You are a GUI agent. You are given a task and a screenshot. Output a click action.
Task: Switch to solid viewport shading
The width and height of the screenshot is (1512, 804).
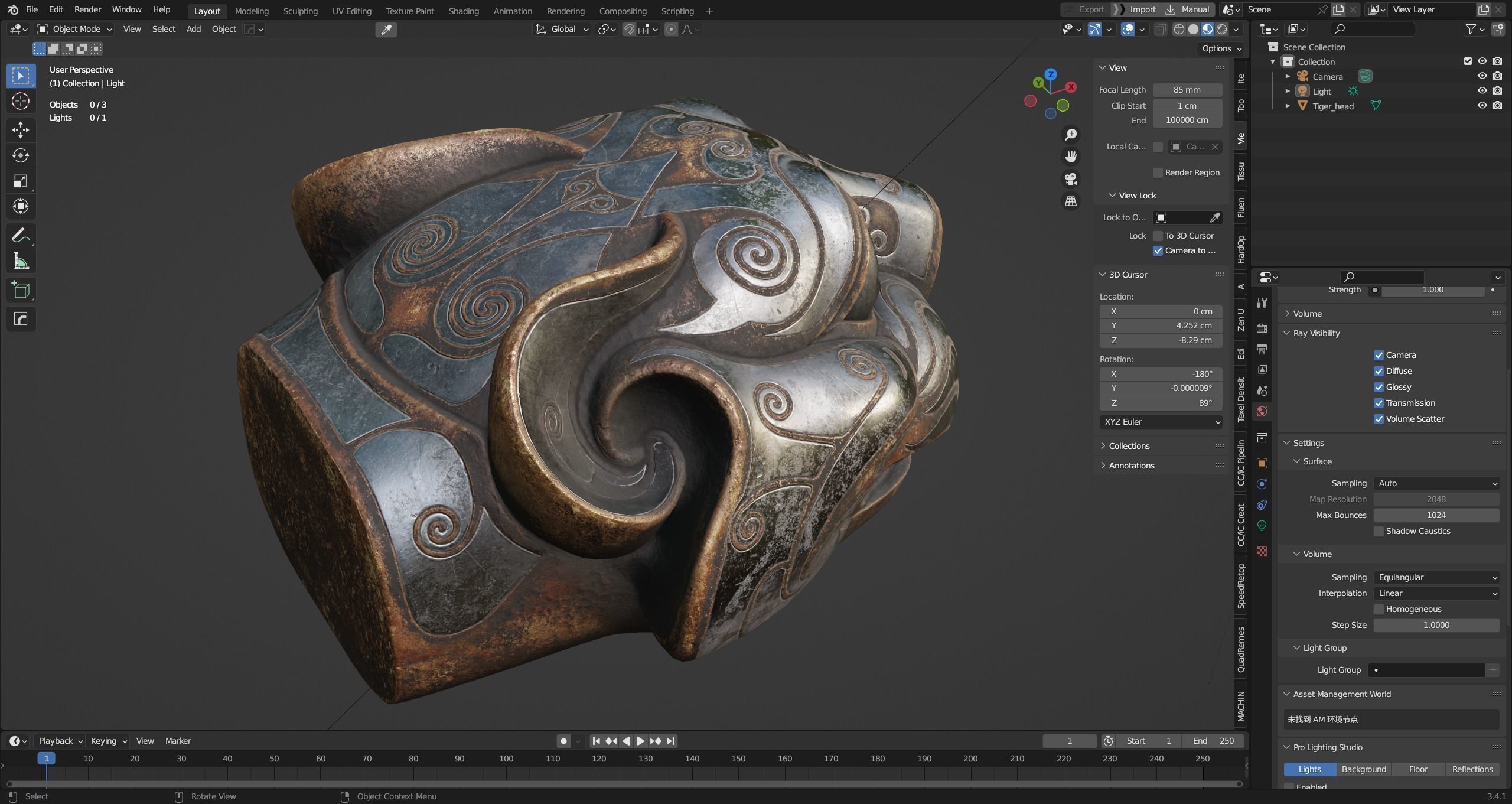1193,29
